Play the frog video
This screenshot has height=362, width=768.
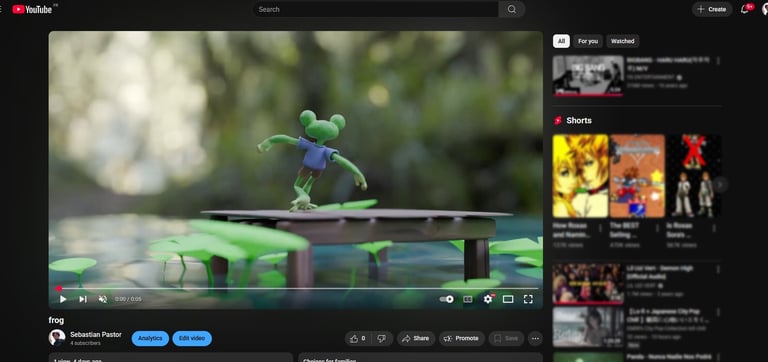tap(63, 299)
